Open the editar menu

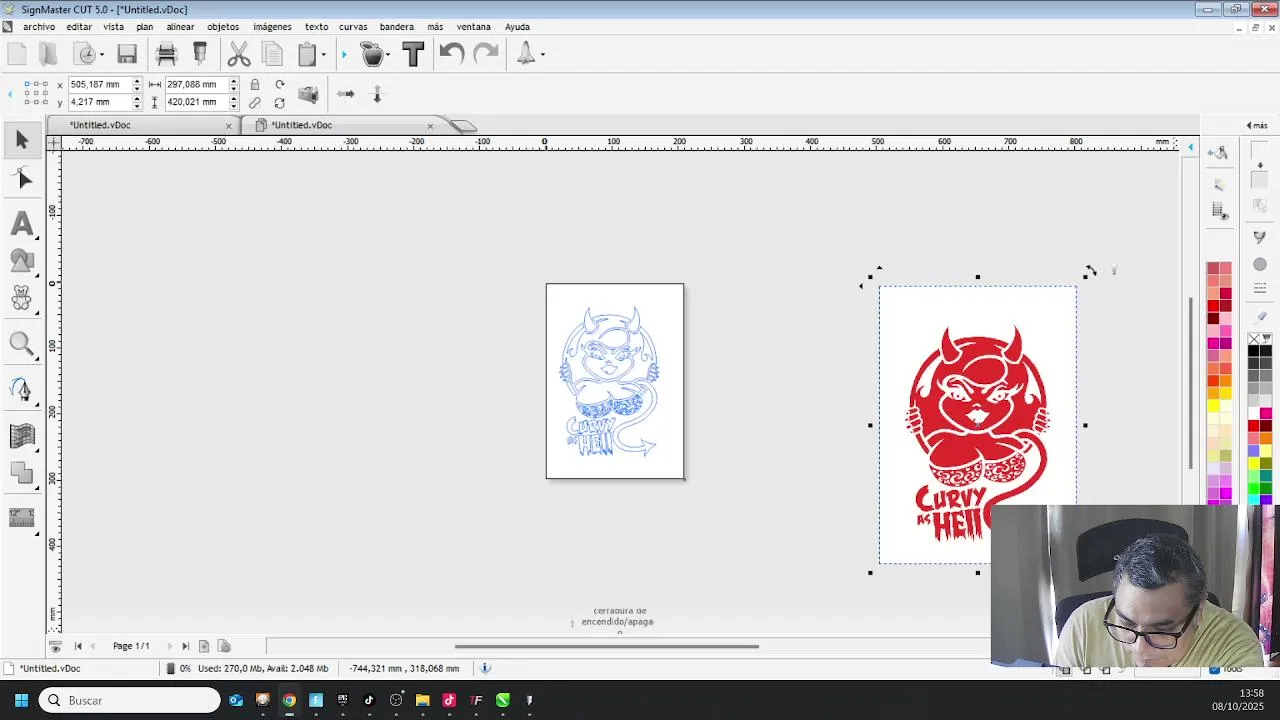click(79, 27)
